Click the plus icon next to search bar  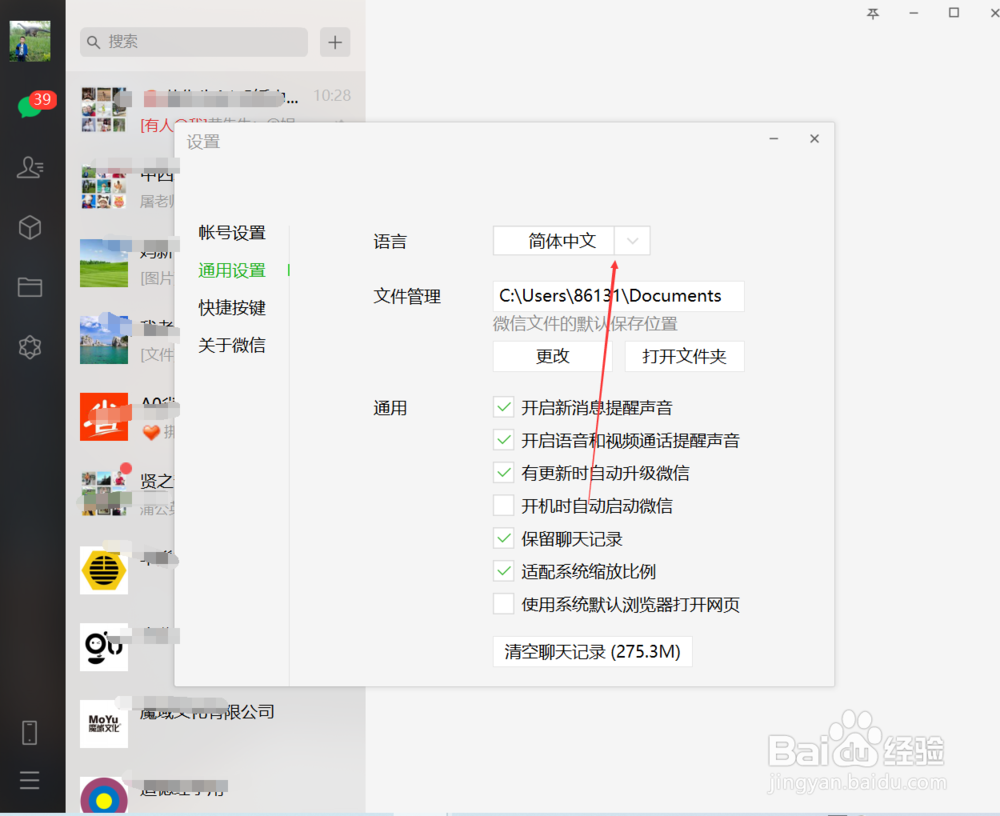[335, 42]
